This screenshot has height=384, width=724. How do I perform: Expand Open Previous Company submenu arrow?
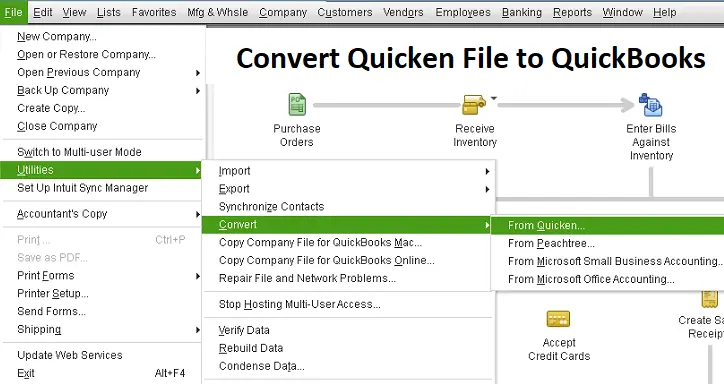198,73
